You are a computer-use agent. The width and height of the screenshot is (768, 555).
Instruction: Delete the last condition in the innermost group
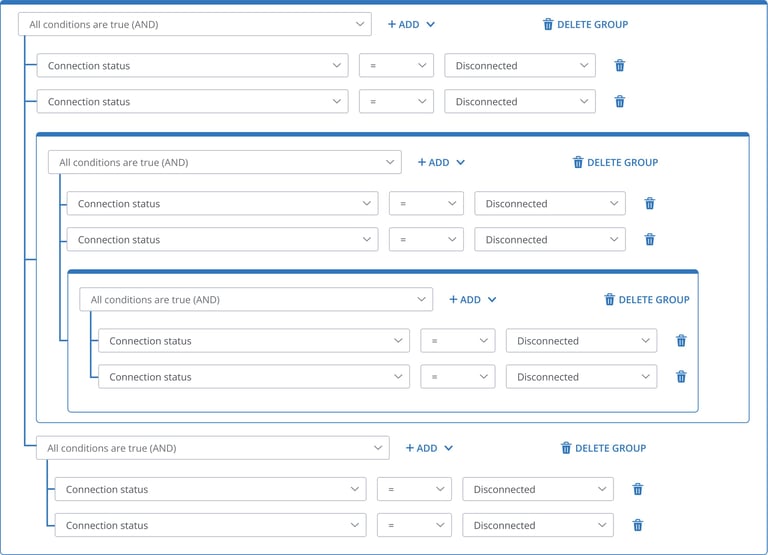681,377
